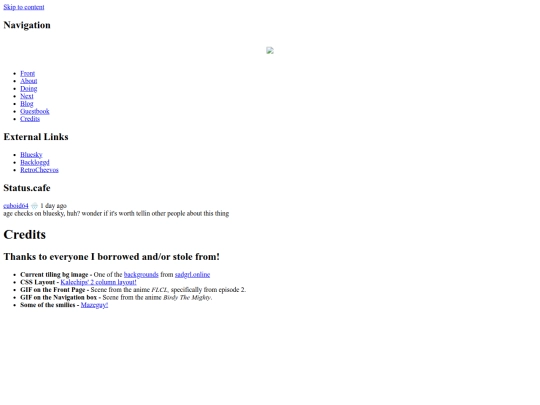
Task: Open the Mazeguy! smilies link
Action: (x=94, y=305)
